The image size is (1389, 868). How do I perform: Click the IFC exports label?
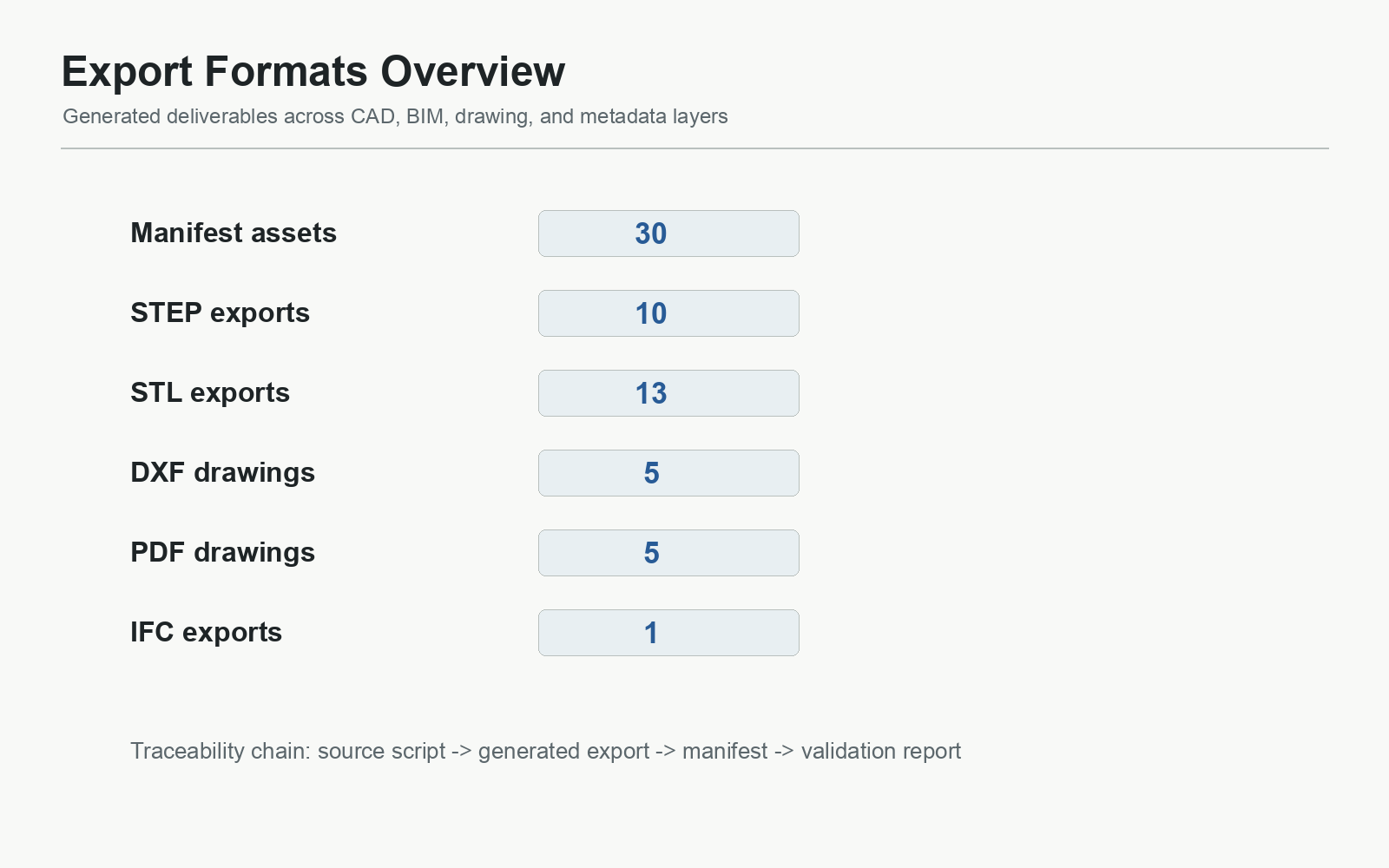(x=206, y=633)
